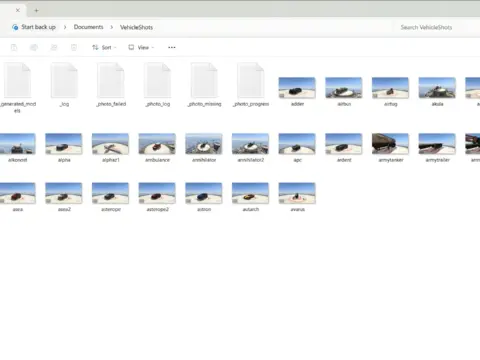480x360 pixels.
Task: Open the View layout dropdown
Action: (x=141, y=47)
